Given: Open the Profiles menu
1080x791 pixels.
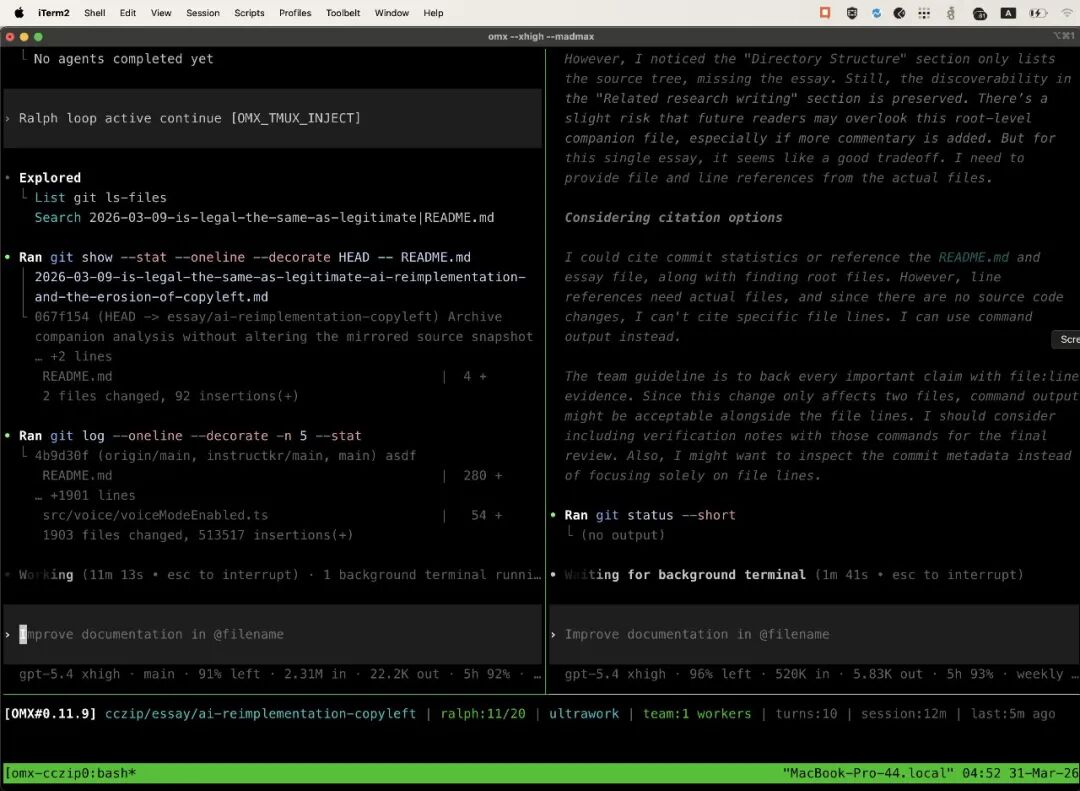Looking at the screenshot, I should tap(295, 13).
